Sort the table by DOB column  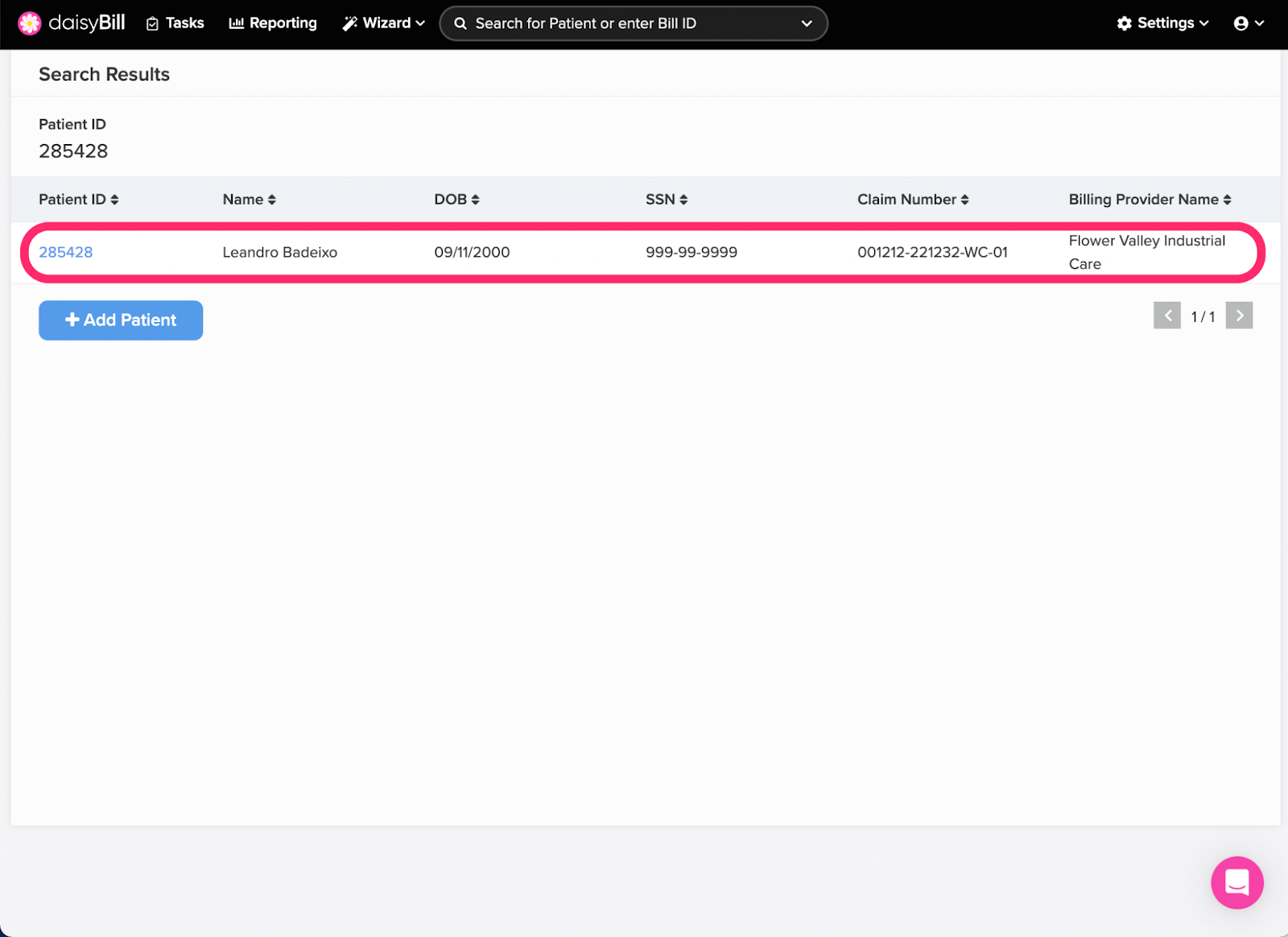coord(456,200)
